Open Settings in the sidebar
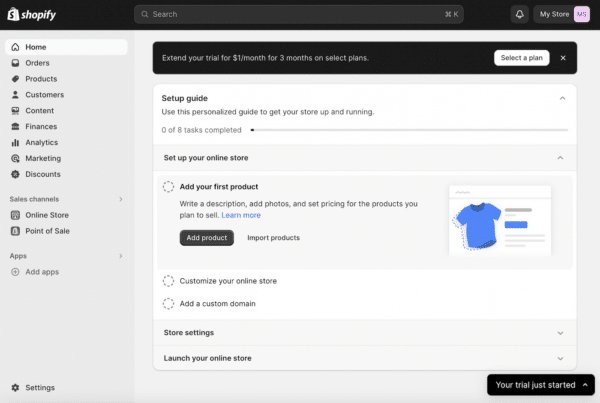 67,388
